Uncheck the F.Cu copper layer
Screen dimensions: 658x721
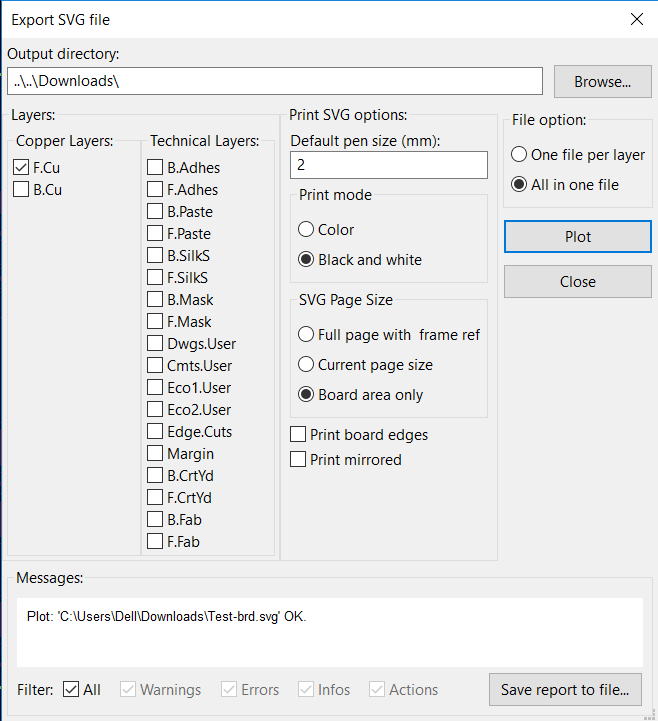click(23, 168)
